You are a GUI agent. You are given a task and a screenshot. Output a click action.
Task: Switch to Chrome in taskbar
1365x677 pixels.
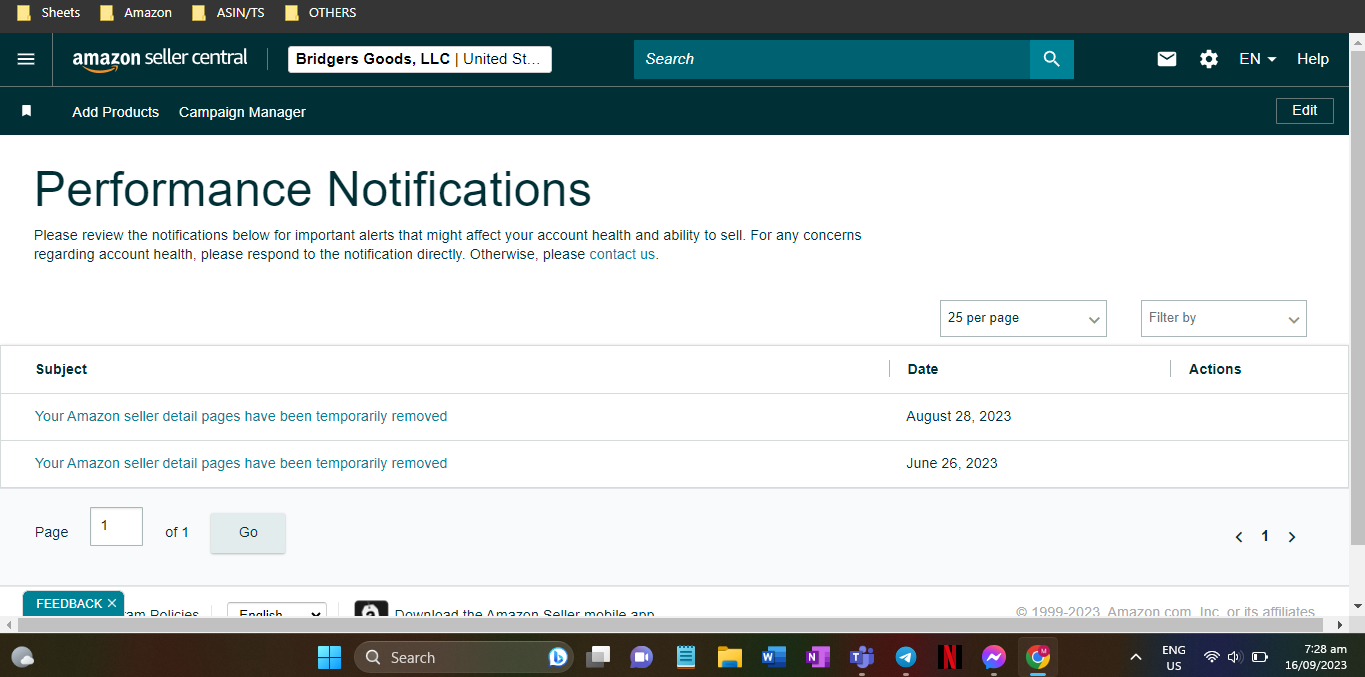coord(1038,657)
